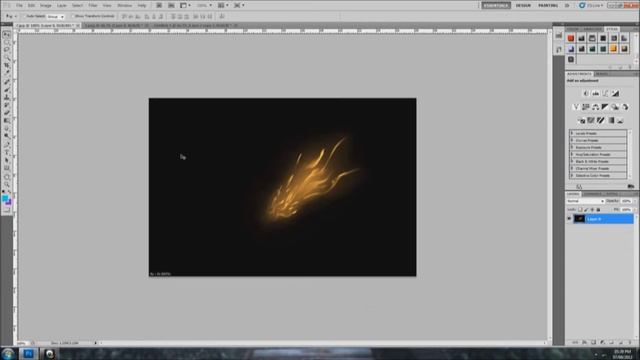Add a Hue/Saturation adjustment layer
Image resolution: width=640 pixels, height=360 pixels.
coord(586,107)
